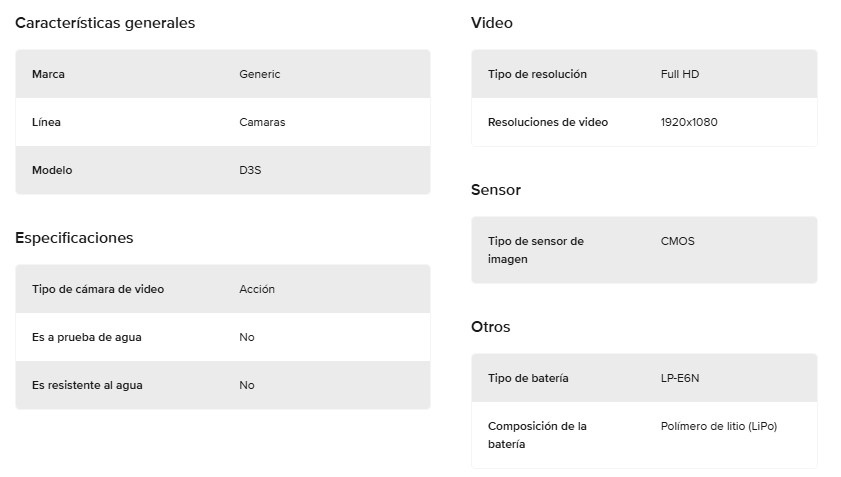Select the "Tipo de resolución" label
The image size is (841, 477).
(x=537, y=74)
